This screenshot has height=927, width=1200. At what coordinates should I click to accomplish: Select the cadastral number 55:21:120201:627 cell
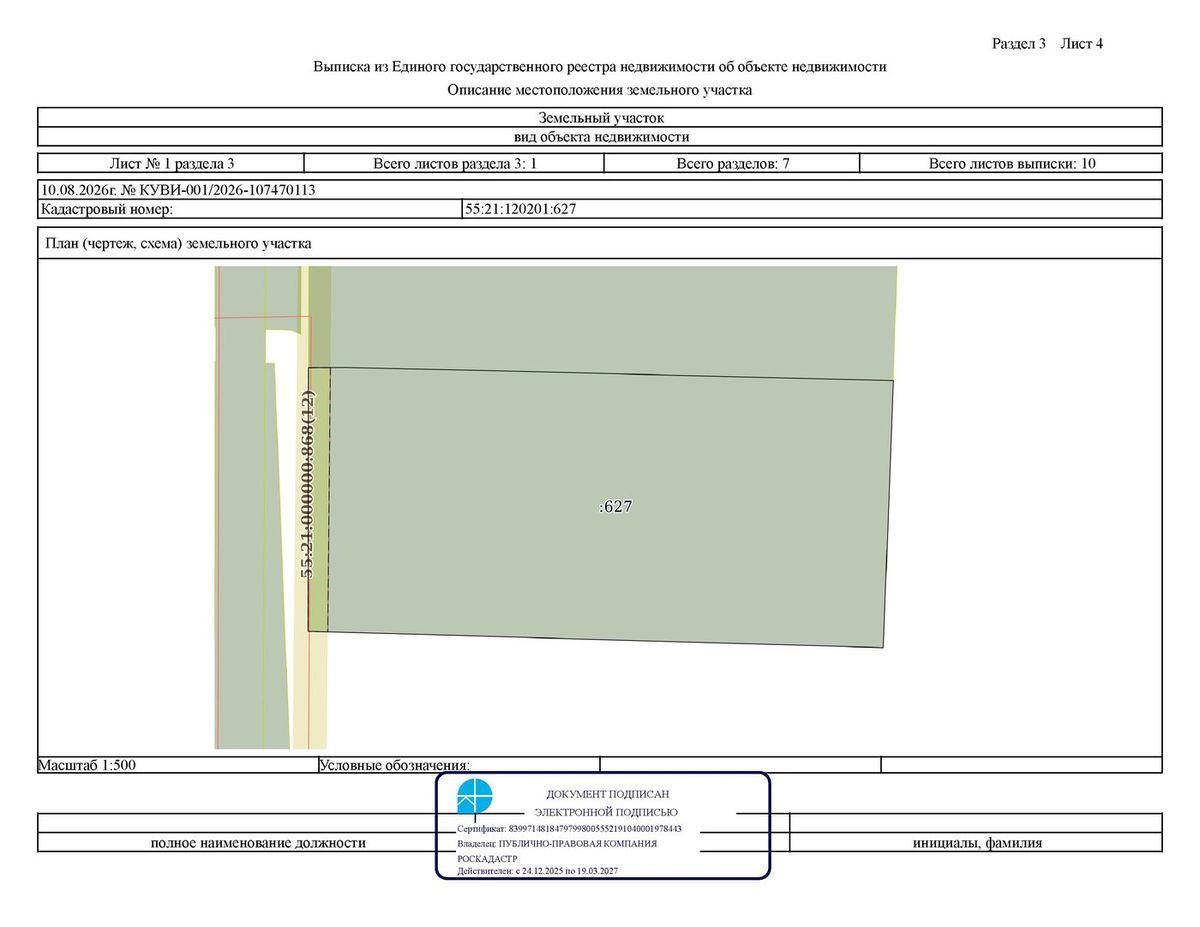[812, 209]
